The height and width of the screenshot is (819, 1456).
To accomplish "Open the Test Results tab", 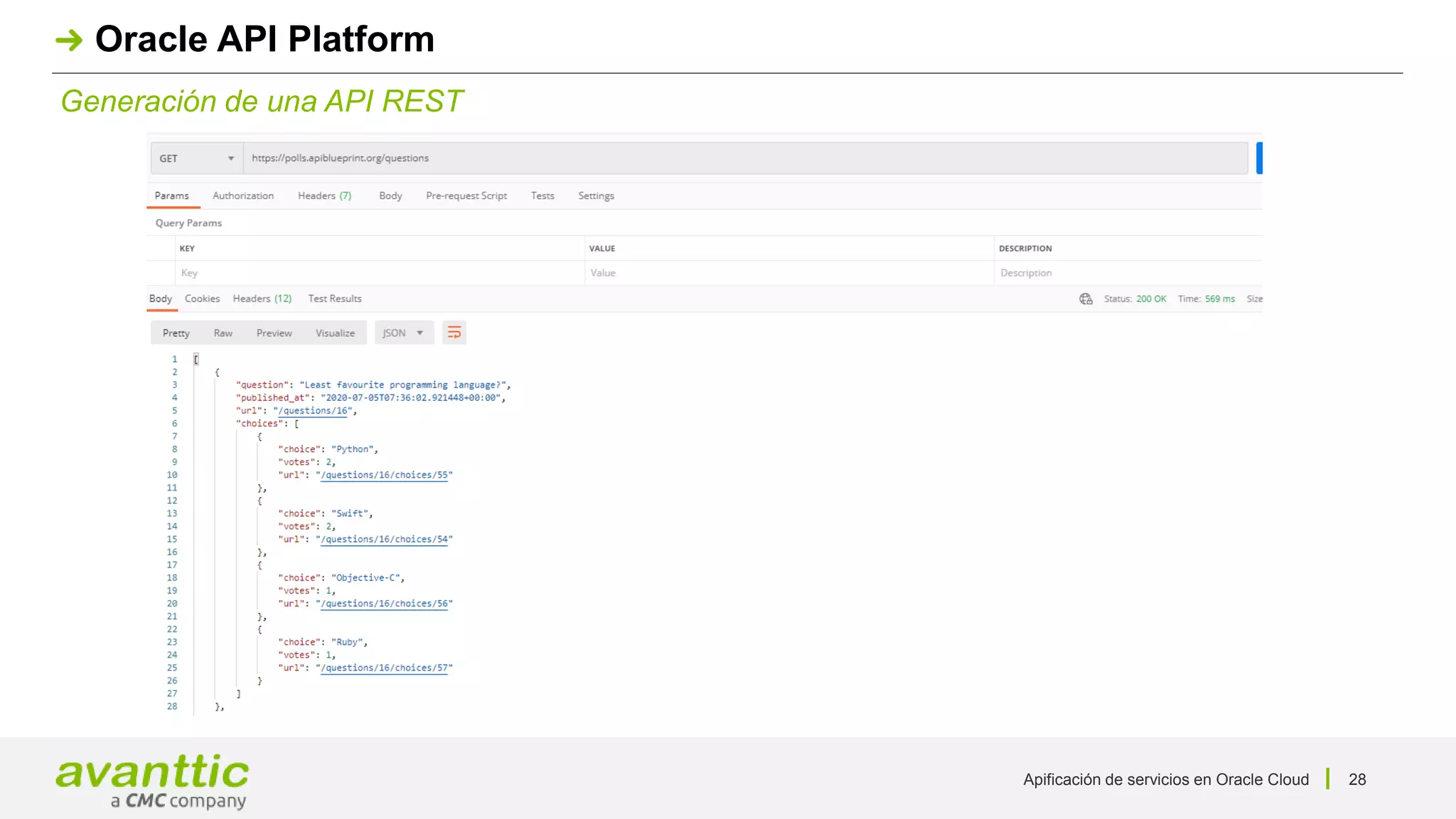I will click(x=335, y=299).
